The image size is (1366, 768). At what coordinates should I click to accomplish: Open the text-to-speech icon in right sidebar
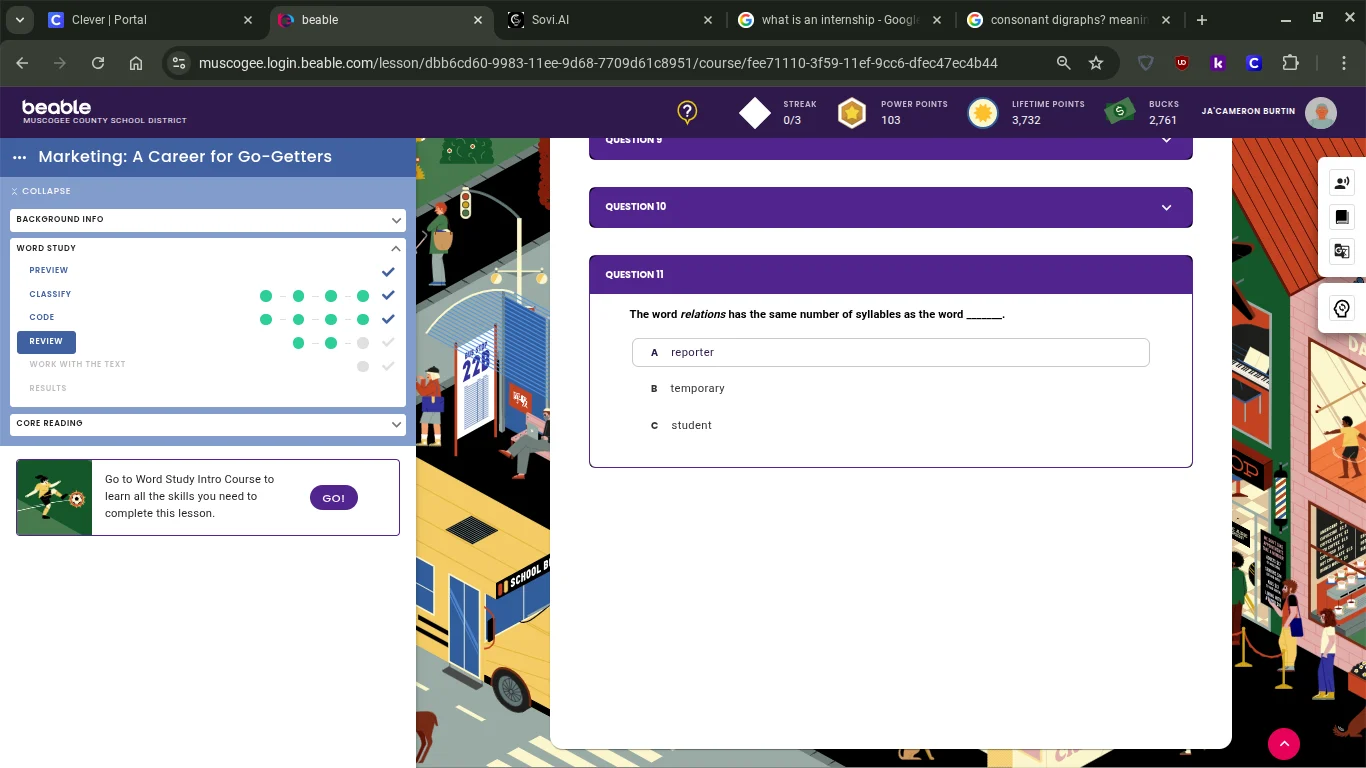1342,182
